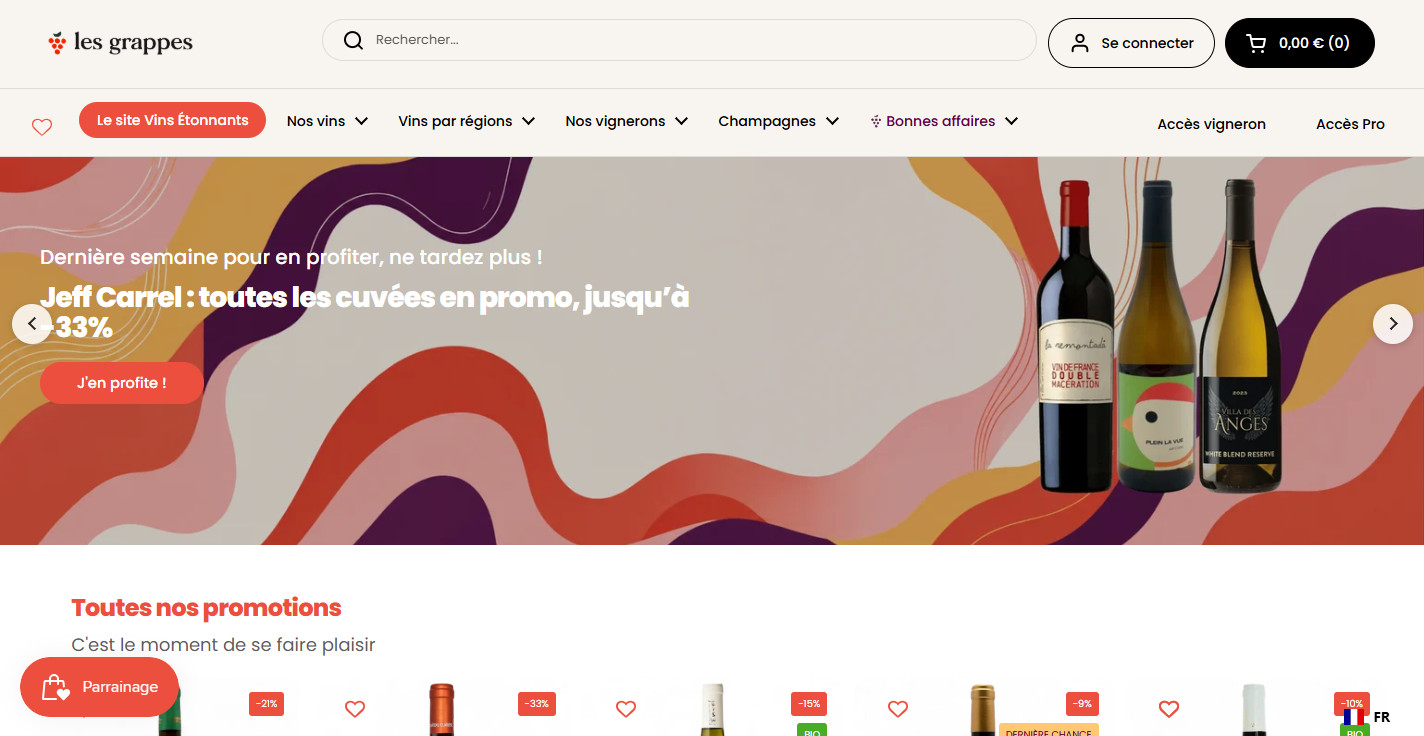
Task: Click the les grappes logo
Action: [120, 43]
